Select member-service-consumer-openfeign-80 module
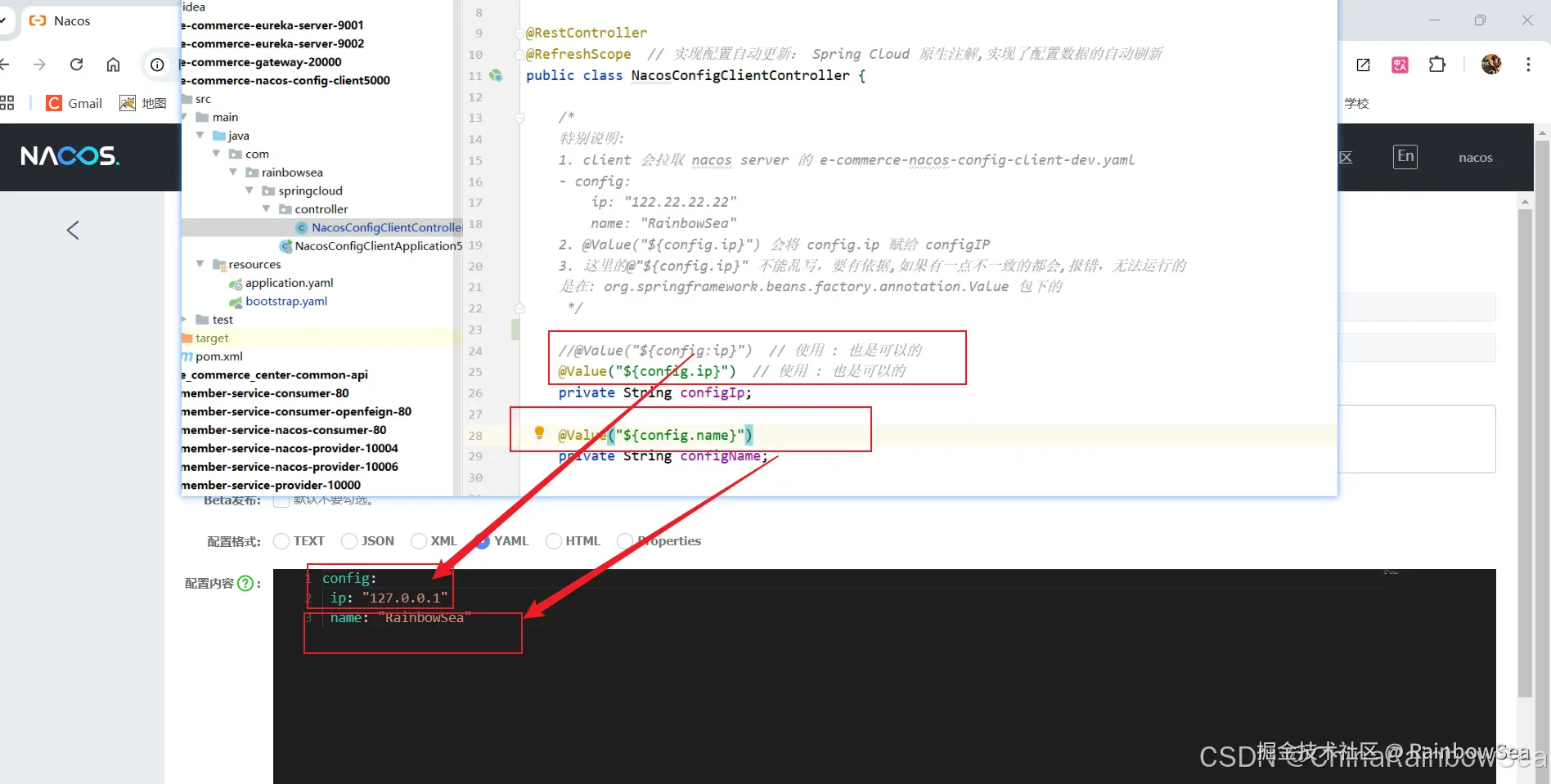This screenshot has width=1551, height=784. pyautogui.click(x=296, y=411)
